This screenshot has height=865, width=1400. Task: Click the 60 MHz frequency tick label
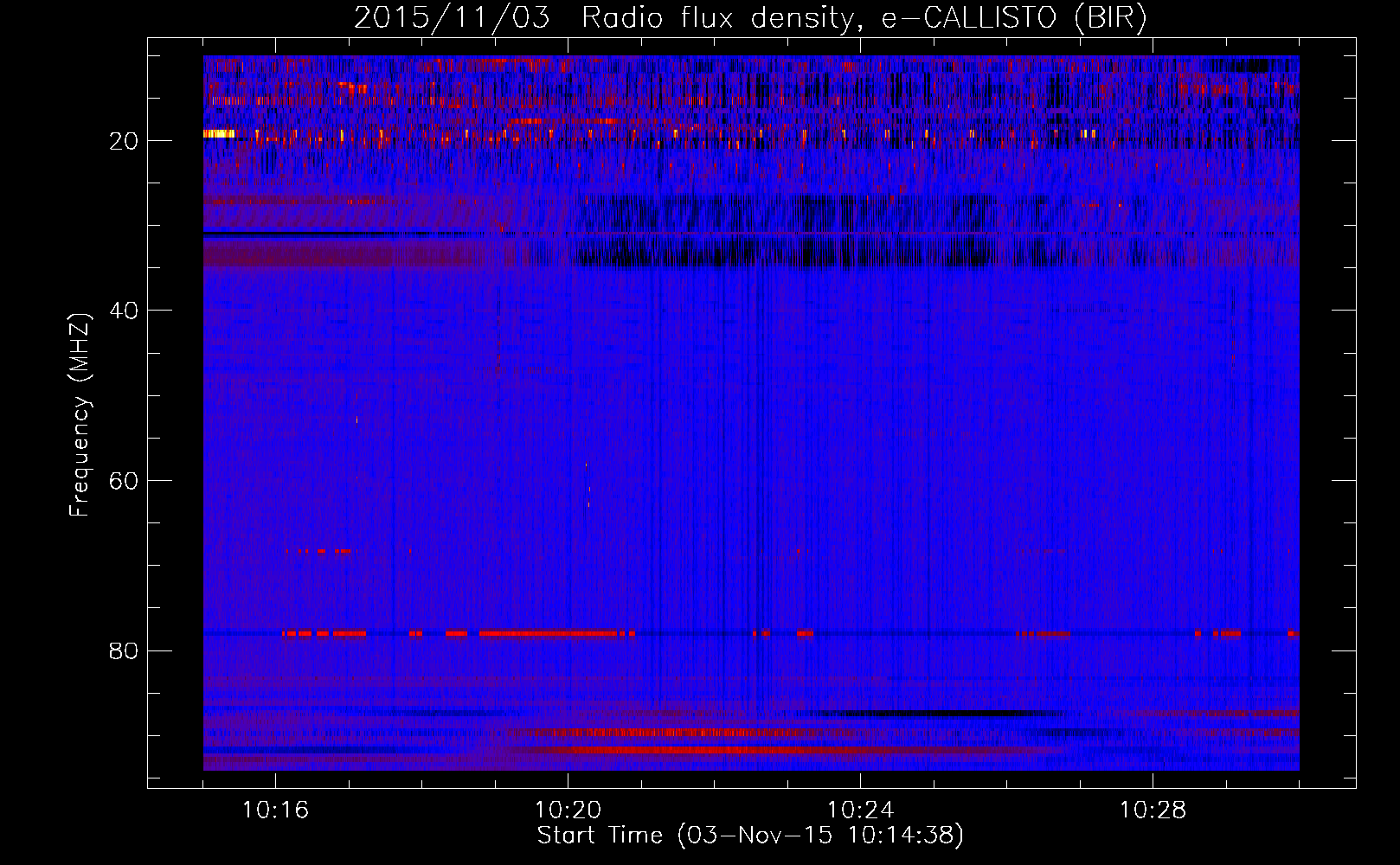(124, 481)
